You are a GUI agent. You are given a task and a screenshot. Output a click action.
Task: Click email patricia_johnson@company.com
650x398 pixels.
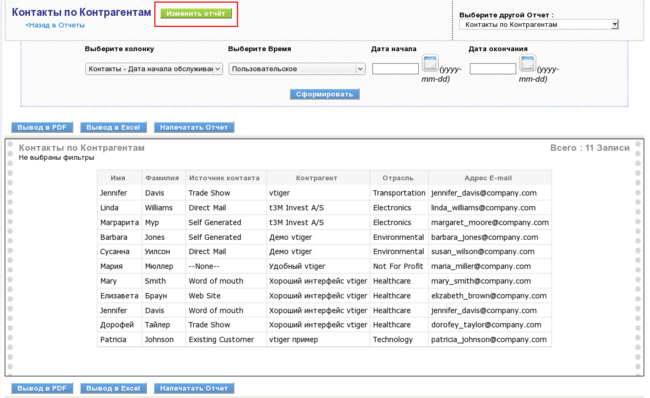click(x=489, y=340)
